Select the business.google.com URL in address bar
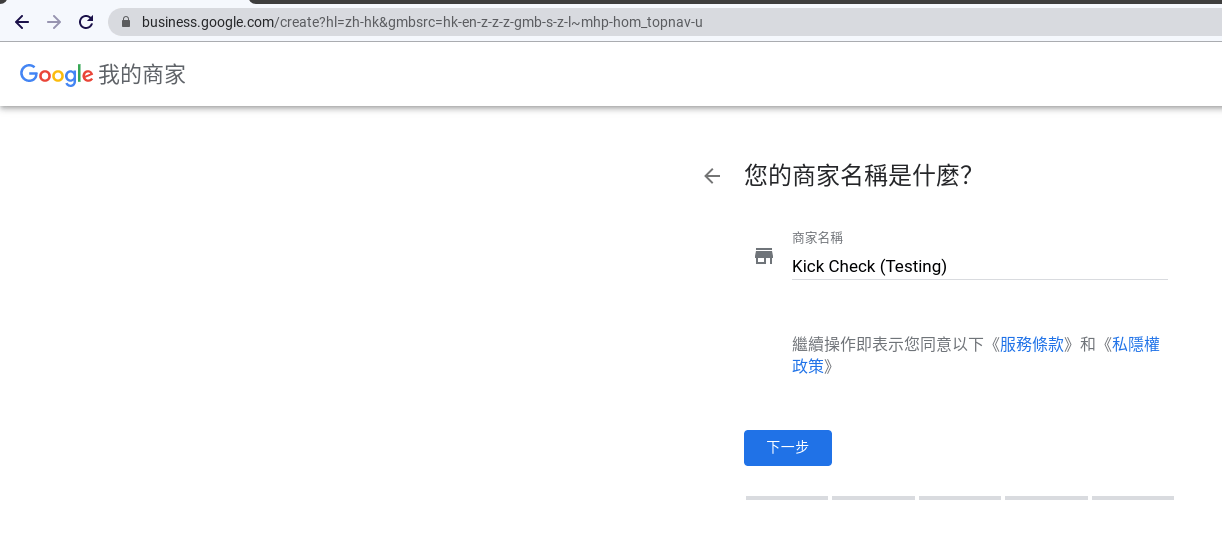 pos(422,22)
